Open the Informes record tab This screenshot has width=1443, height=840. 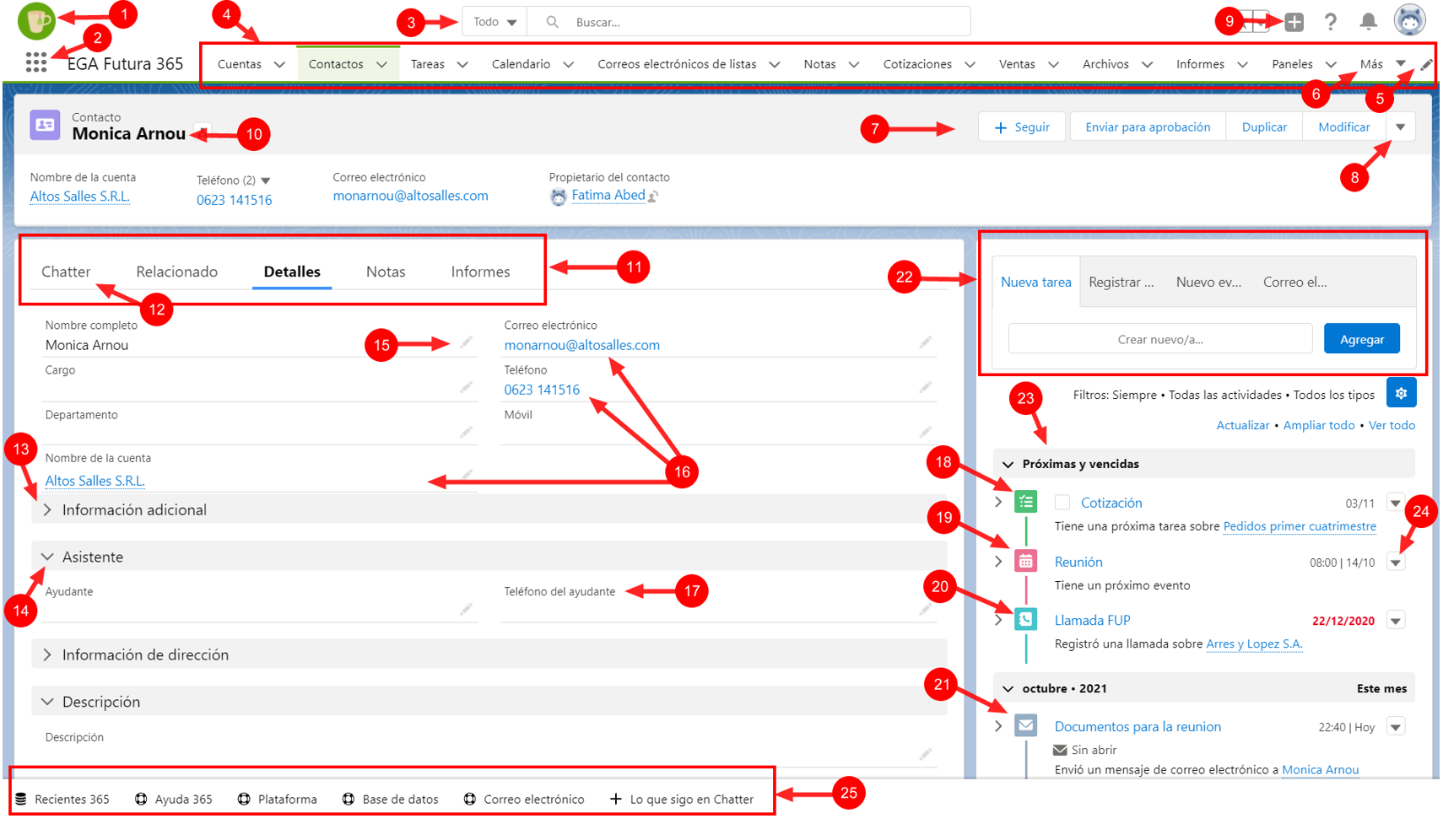click(480, 272)
